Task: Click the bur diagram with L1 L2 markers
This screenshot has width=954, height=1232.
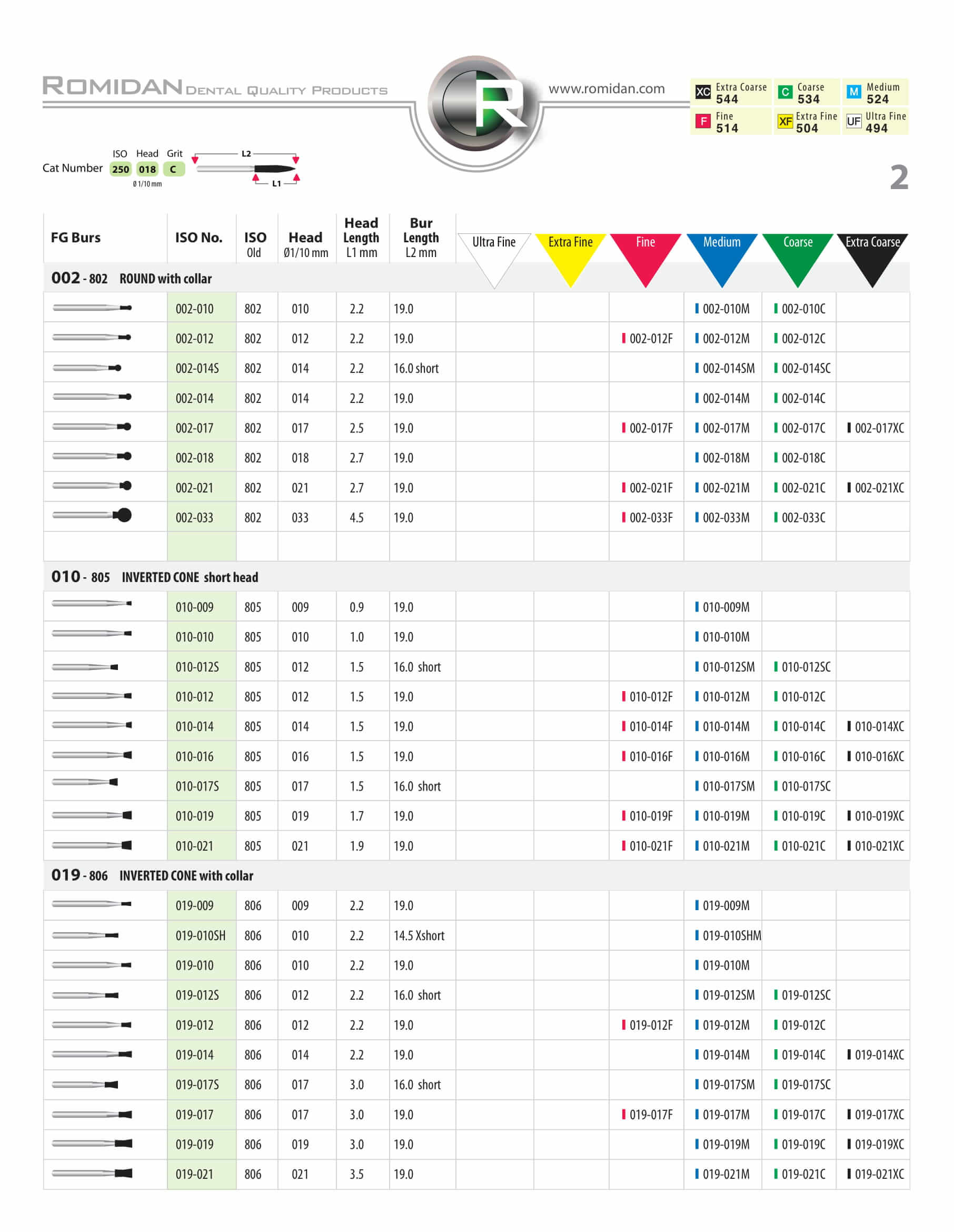Action: click(x=246, y=169)
